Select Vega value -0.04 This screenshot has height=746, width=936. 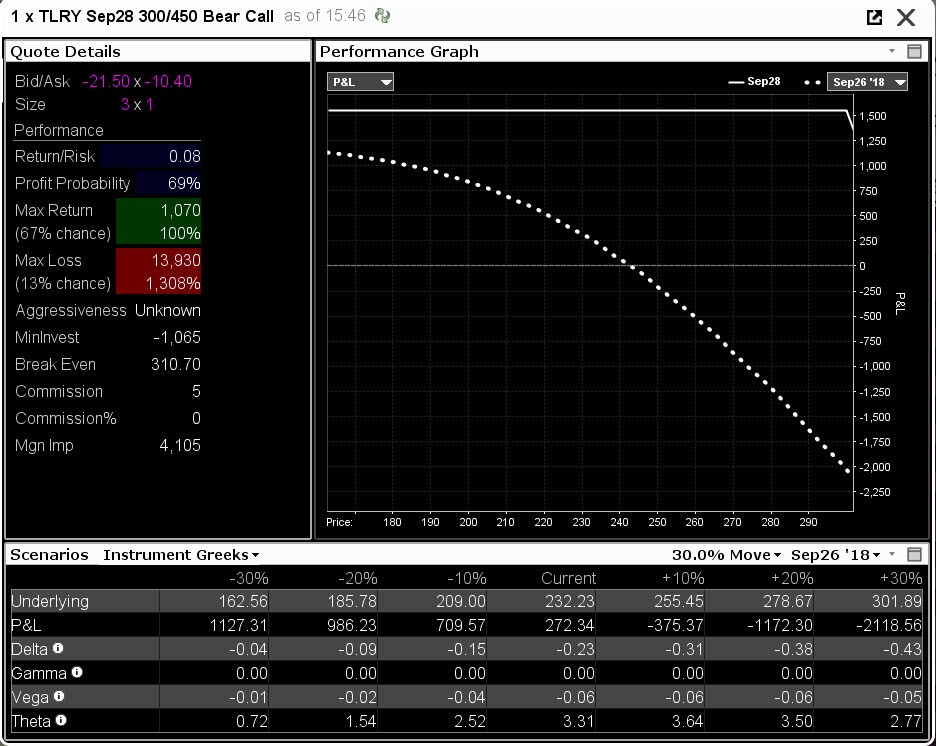click(x=467, y=697)
